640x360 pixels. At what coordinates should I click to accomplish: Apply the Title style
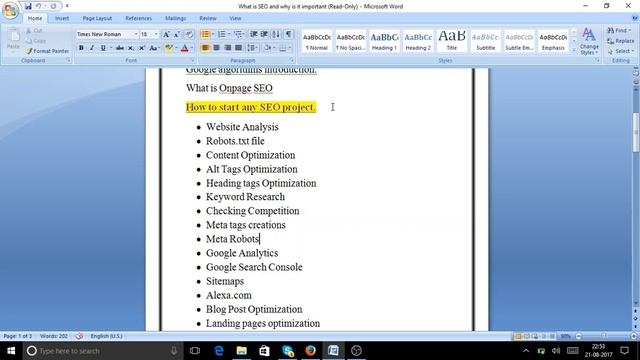coord(452,41)
